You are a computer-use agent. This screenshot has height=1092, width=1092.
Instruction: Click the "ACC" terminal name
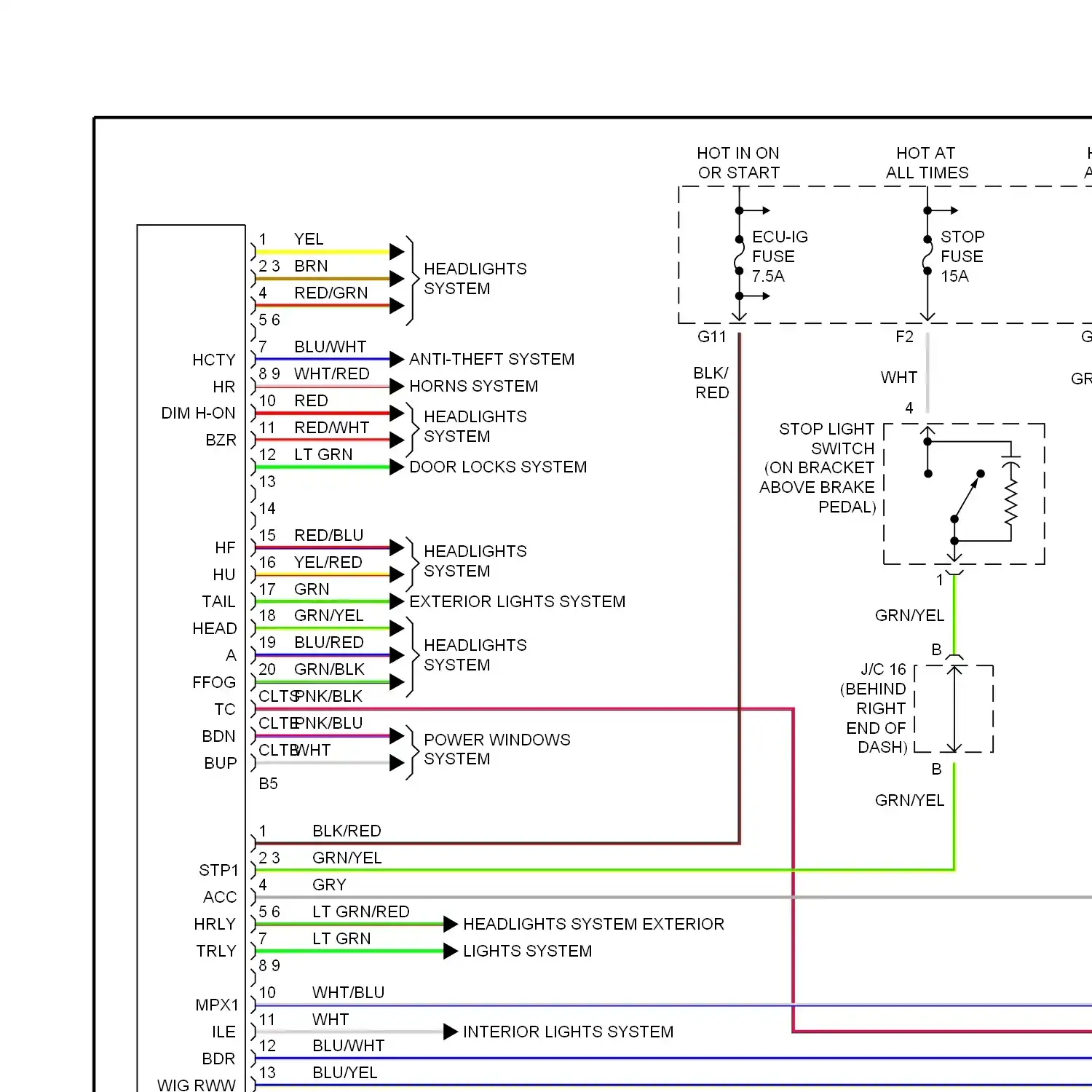[x=220, y=898]
